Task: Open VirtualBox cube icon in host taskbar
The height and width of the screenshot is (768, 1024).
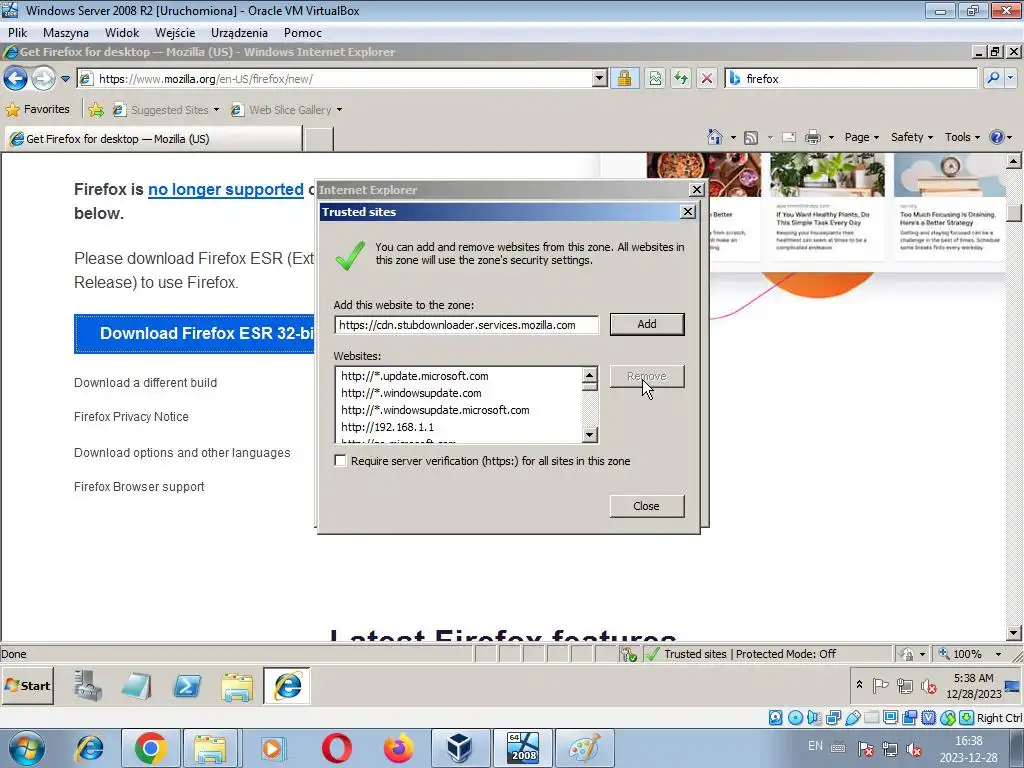Action: click(460, 748)
